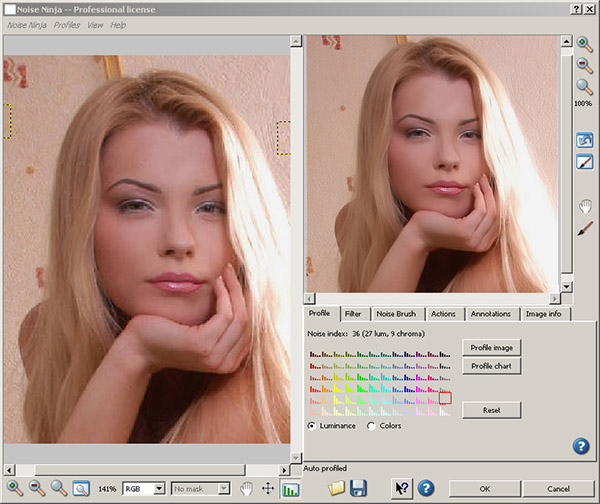Switch to the Noise Brush tab
The height and width of the screenshot is (504, 600).
coord(397,314)
